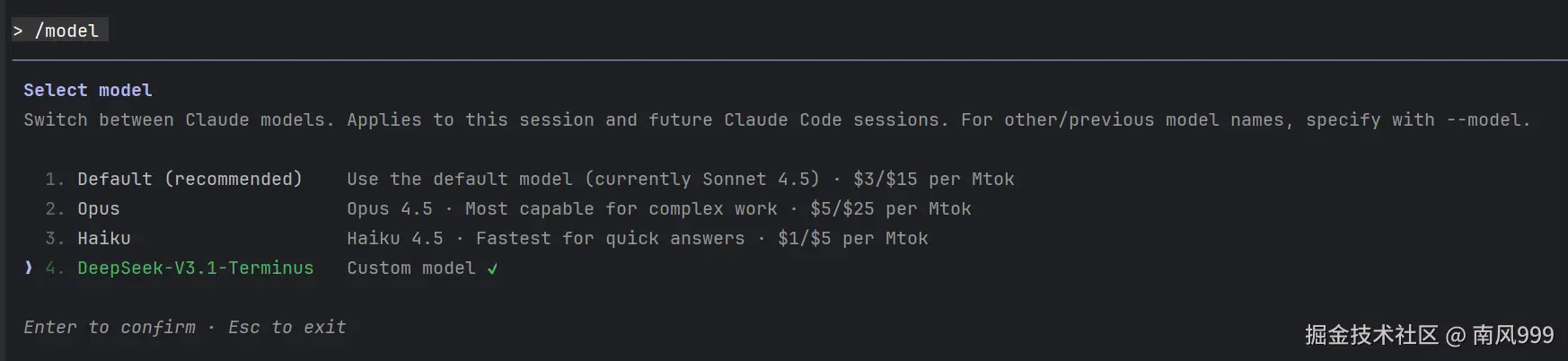Select the DeepSeek-V3.1-Terminus custom model

[195, 268]
